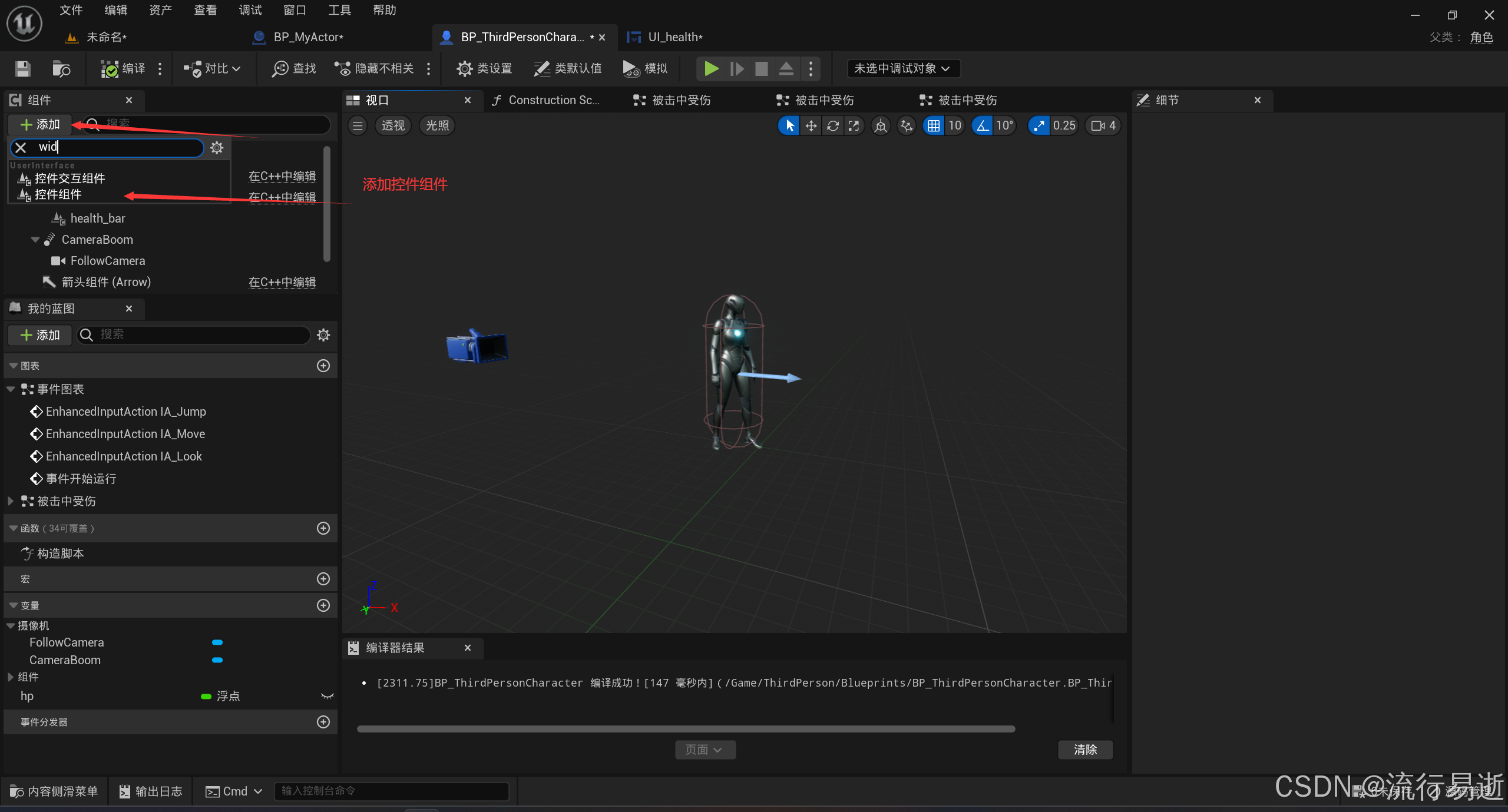Select the translate (move) tool
This screenshot has height=812, width=1508.
pos(811,125)
